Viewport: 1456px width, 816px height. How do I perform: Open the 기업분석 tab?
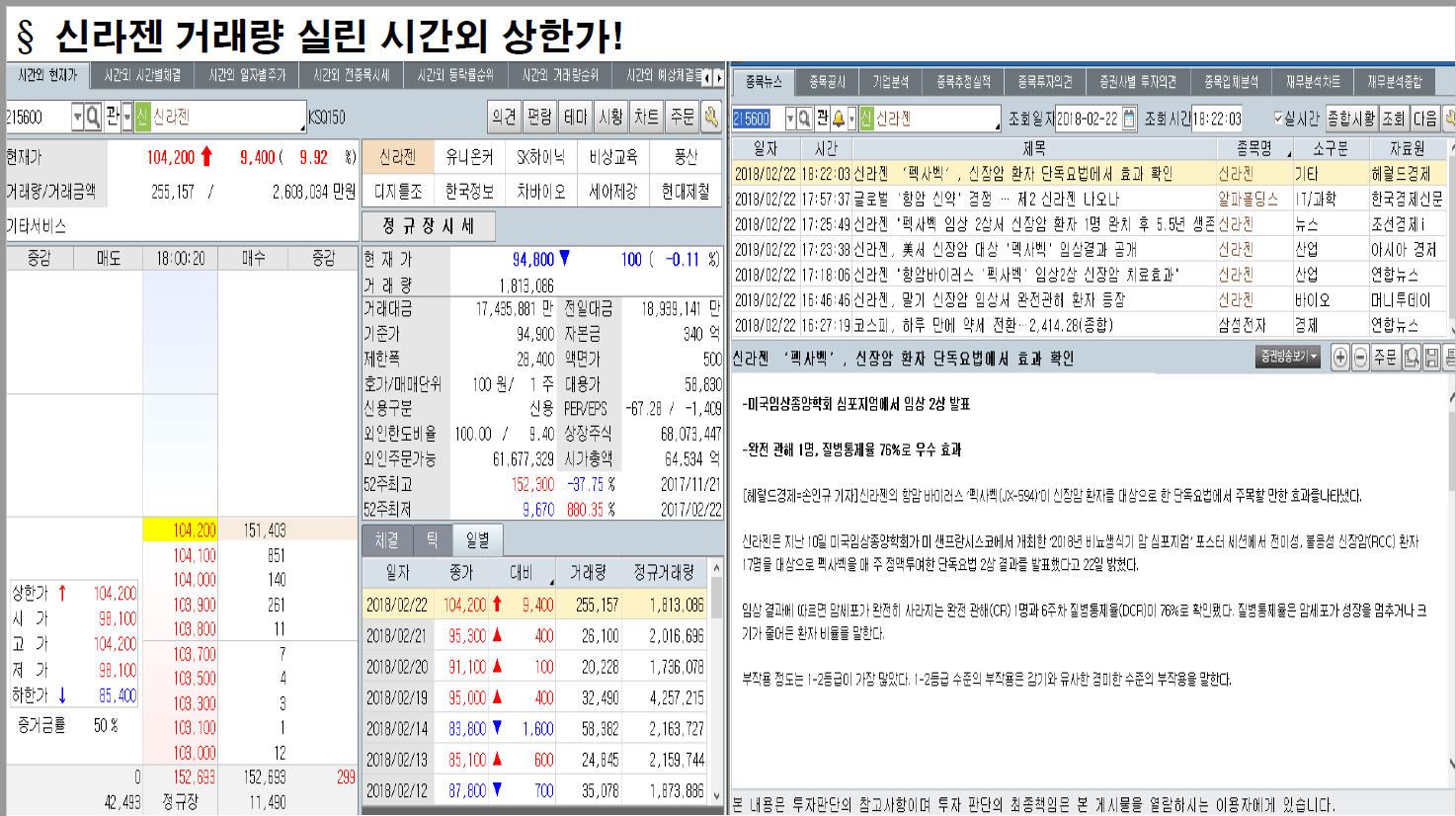coord(890,82)
